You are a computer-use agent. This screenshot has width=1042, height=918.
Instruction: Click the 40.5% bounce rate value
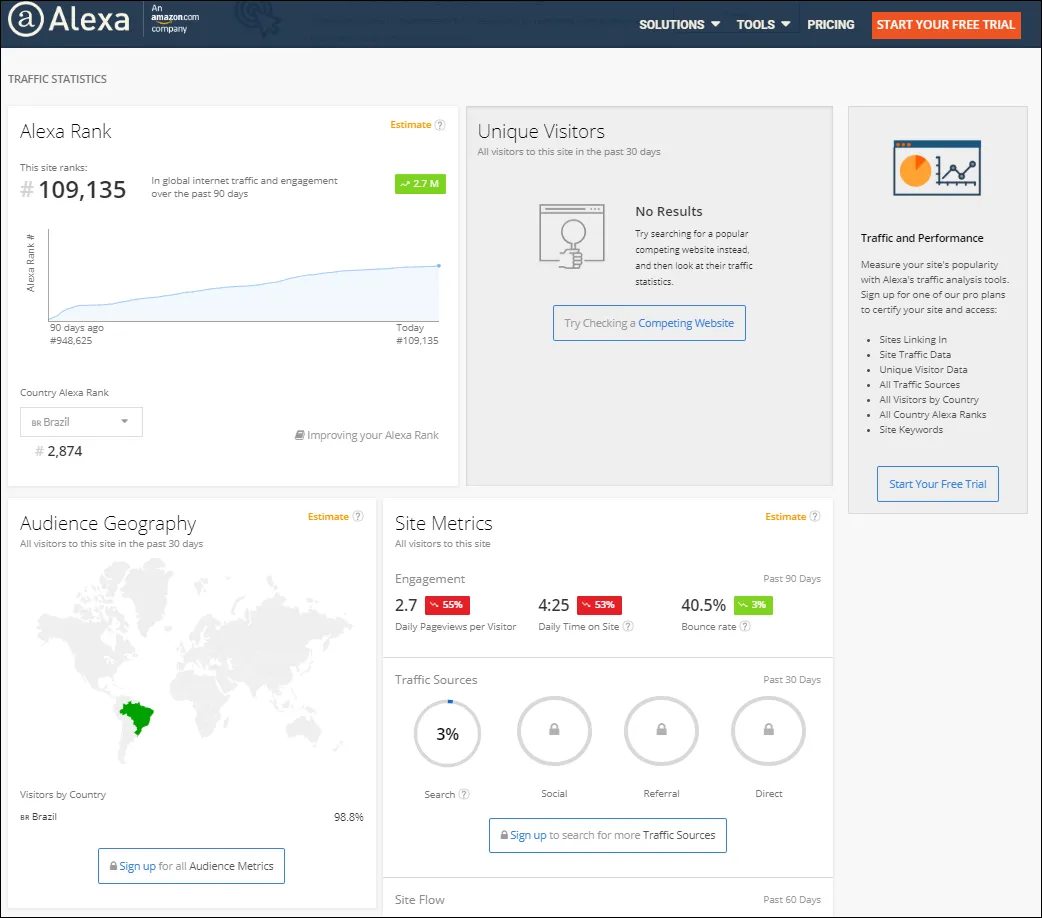click(x=703, y=605)
